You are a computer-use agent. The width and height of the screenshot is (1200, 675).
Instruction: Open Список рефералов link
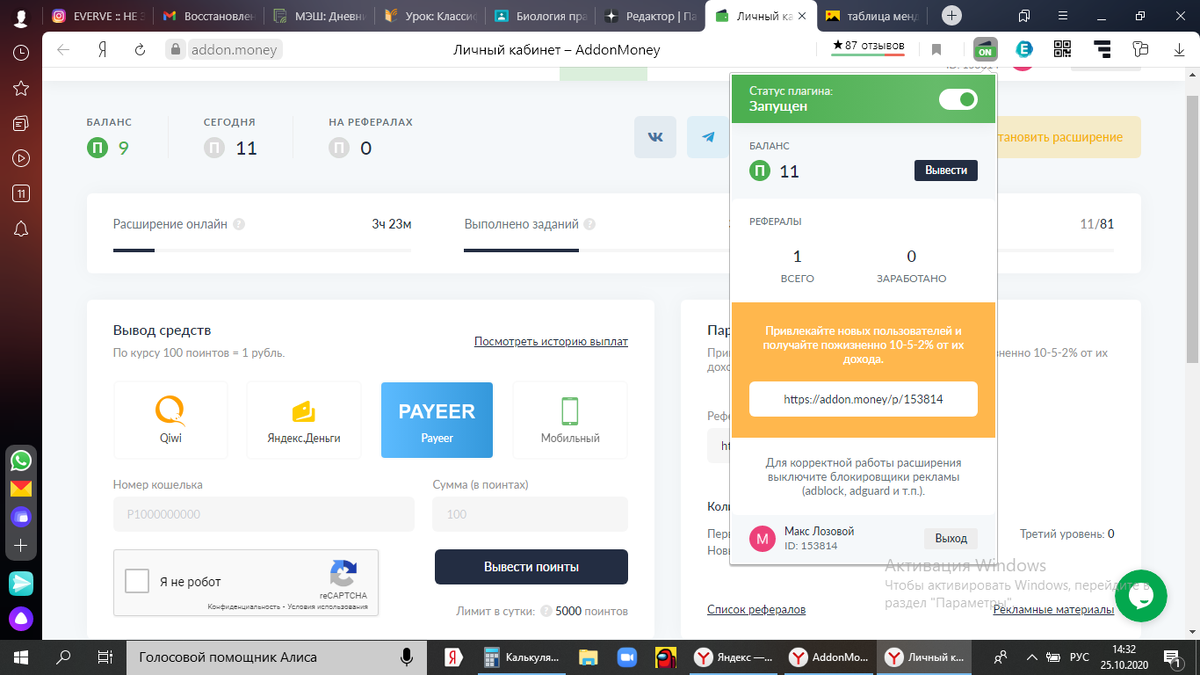tap(756, 609)
